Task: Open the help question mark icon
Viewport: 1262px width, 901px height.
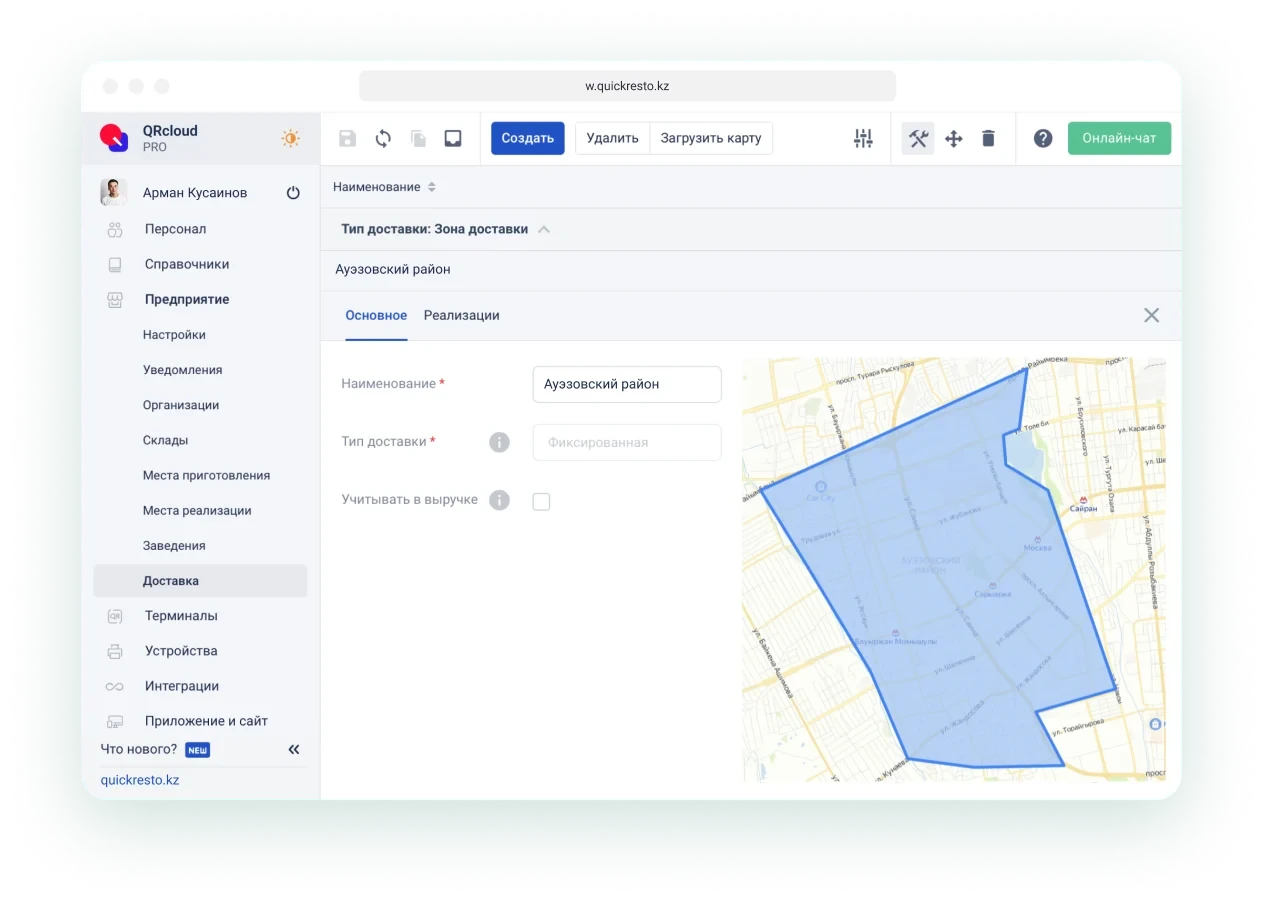Action: (1043, 139)
